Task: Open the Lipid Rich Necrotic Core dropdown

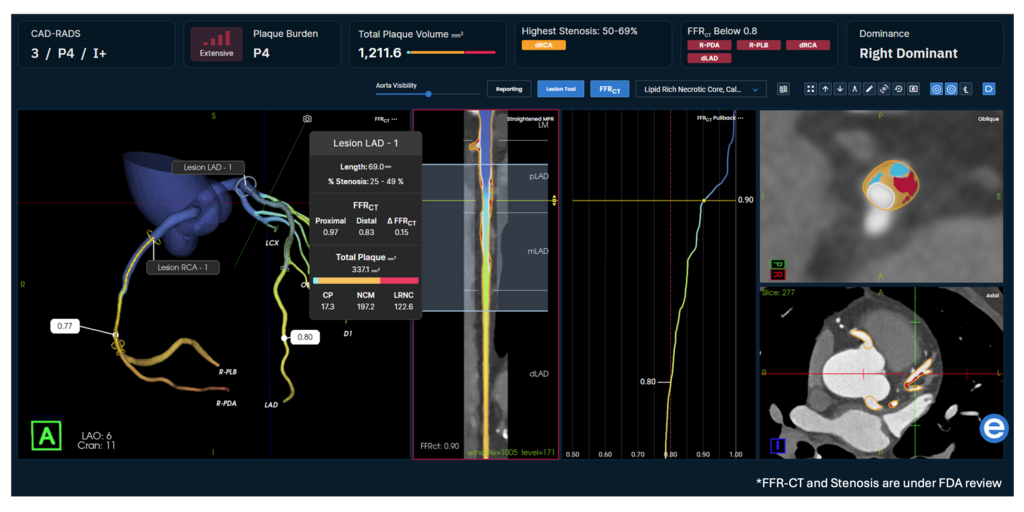Action: 701,89
